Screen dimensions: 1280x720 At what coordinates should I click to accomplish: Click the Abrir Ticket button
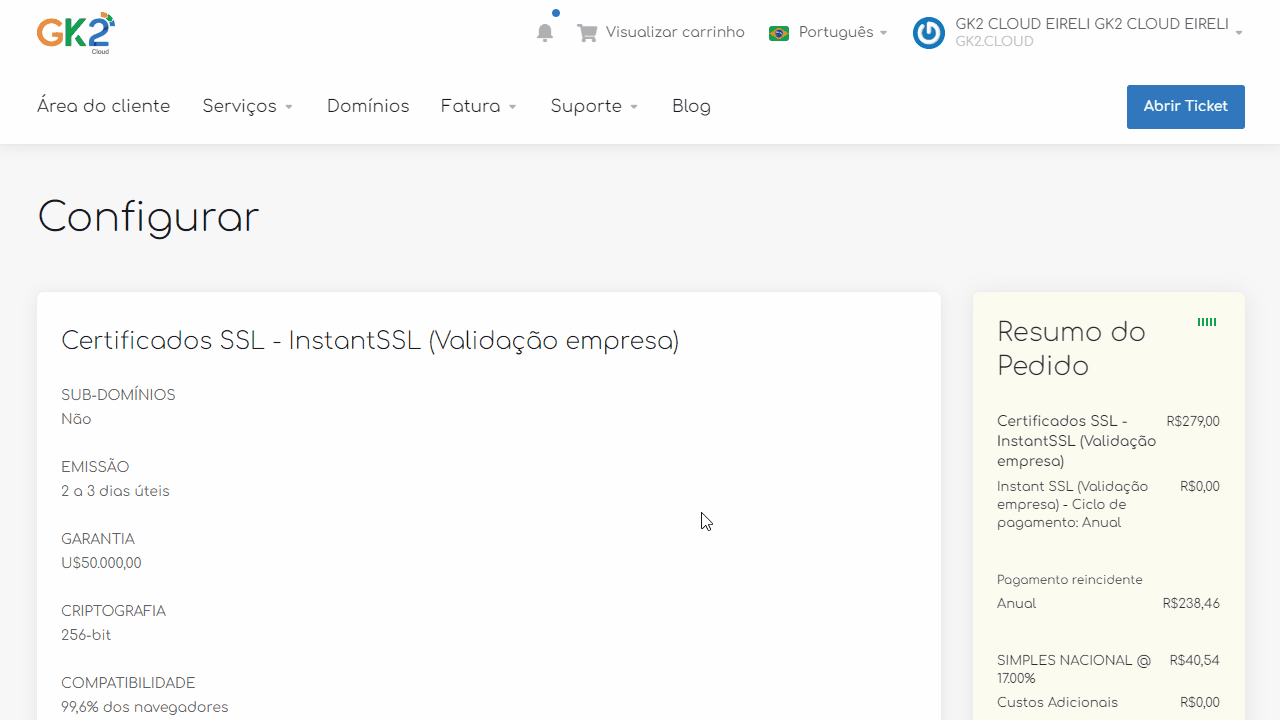coord(1186,107)
